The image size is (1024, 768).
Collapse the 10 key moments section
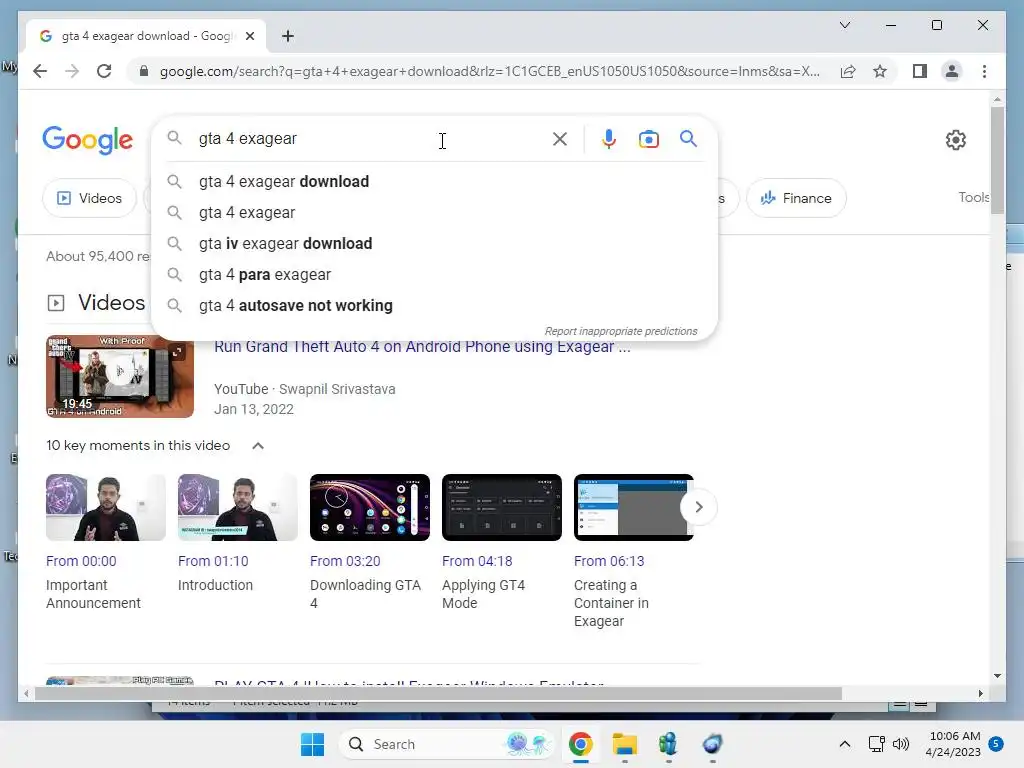pos(258,445)
